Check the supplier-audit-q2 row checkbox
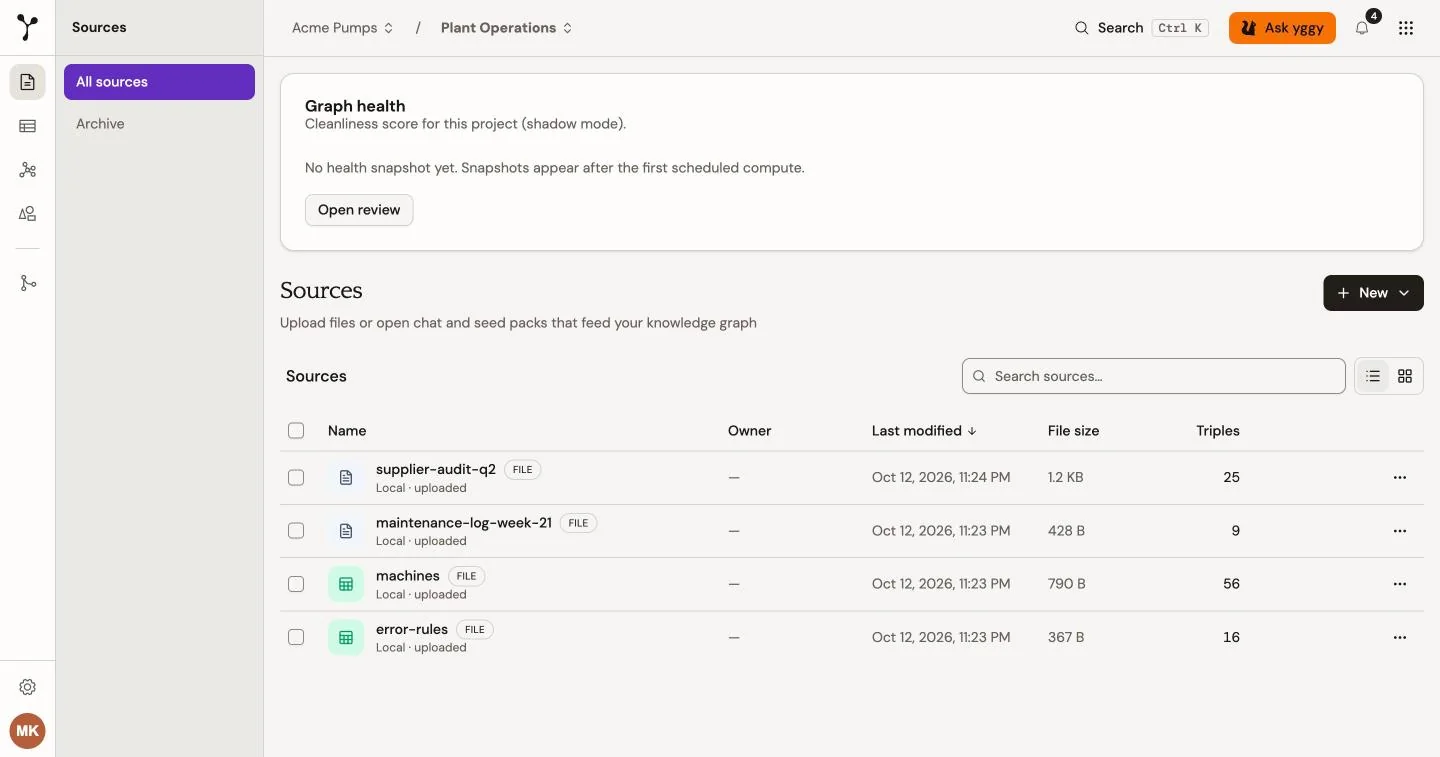Screen dimensions: 1440x757 click(296, 478)
